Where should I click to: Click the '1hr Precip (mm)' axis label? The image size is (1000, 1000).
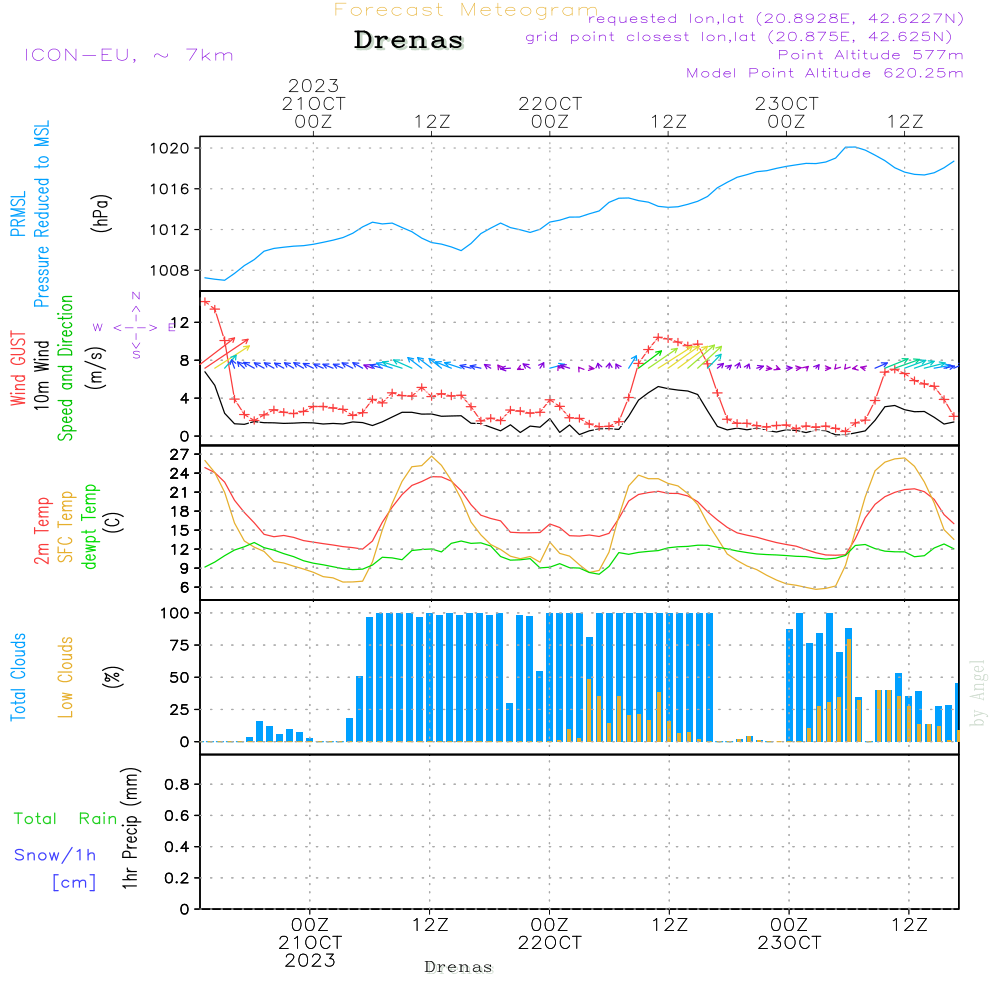(x=130, y=828)
